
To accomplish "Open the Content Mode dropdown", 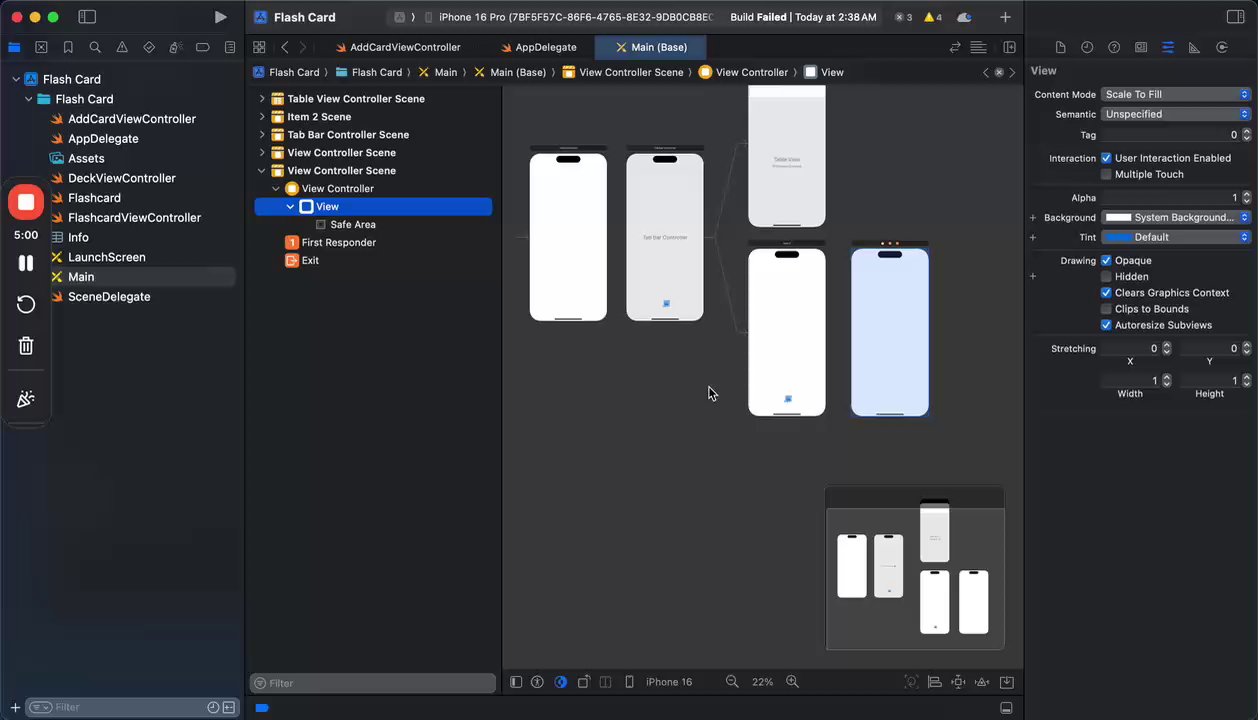I will click(x=1176, y=94).
